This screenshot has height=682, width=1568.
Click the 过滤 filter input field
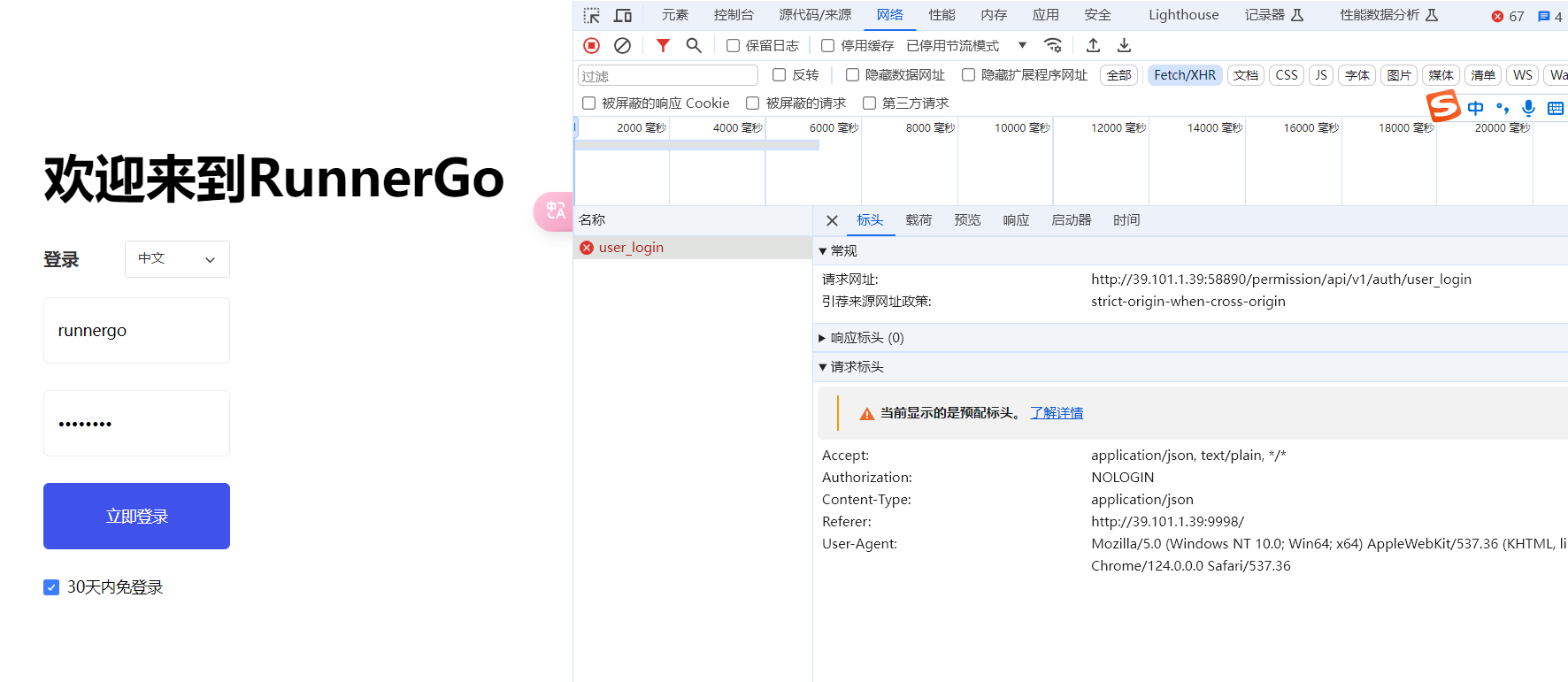click(x=667, y=76)
